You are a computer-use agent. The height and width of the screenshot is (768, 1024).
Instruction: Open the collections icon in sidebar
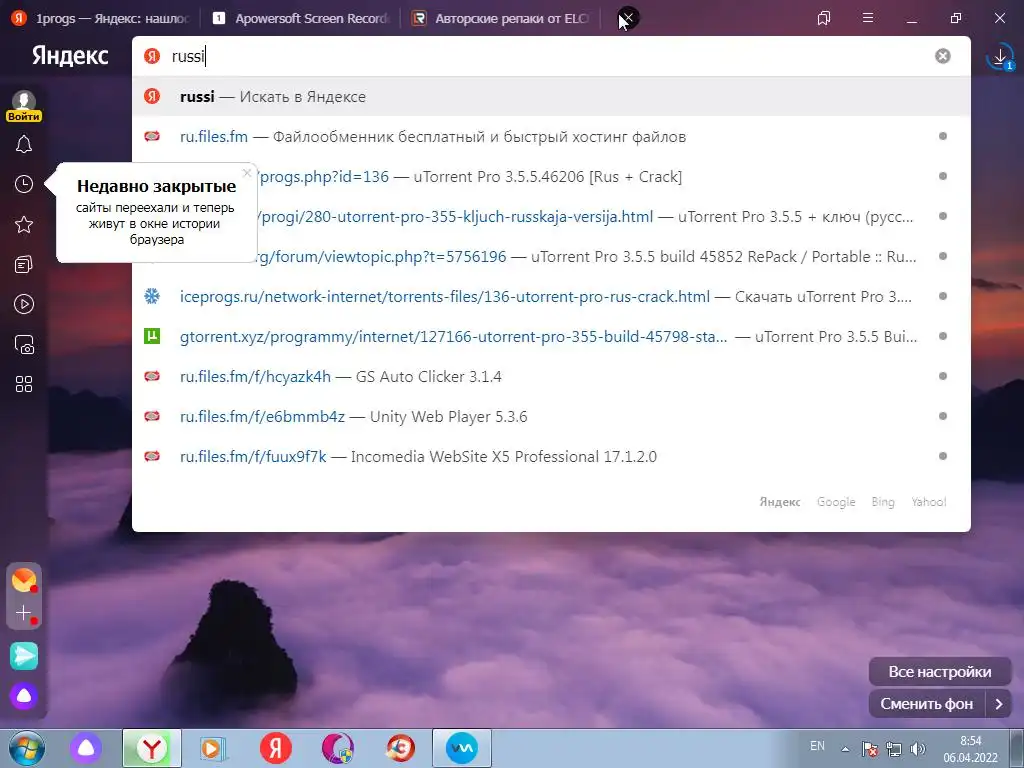click(x=24, y=264)
